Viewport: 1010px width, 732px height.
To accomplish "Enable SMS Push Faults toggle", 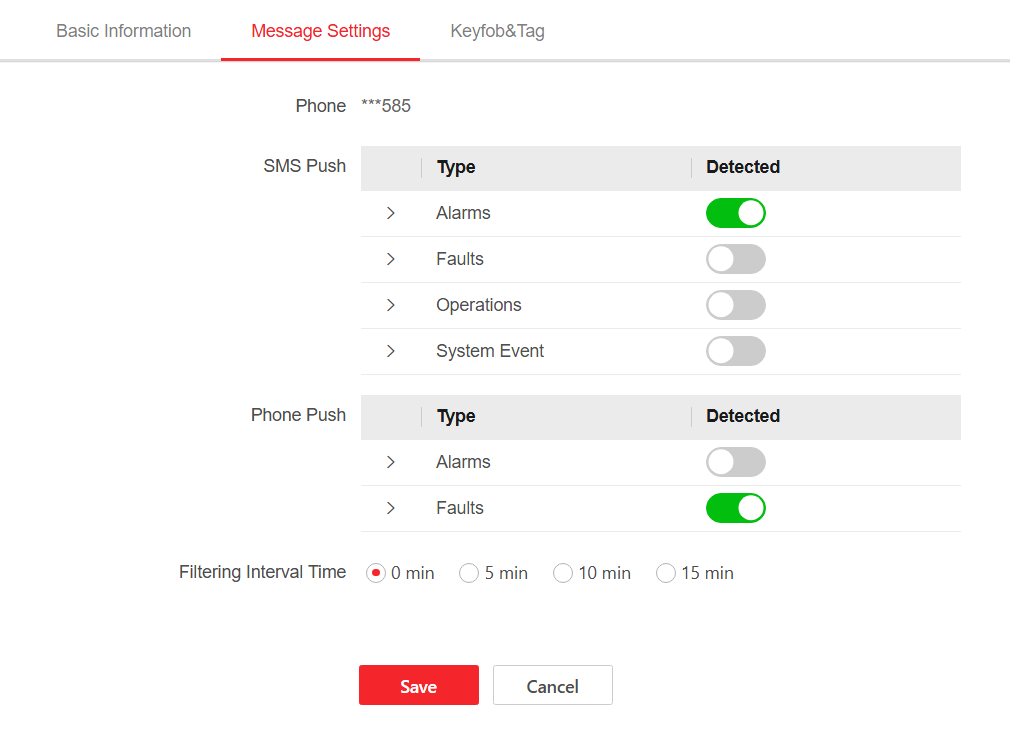I will [x=735, y=259].
